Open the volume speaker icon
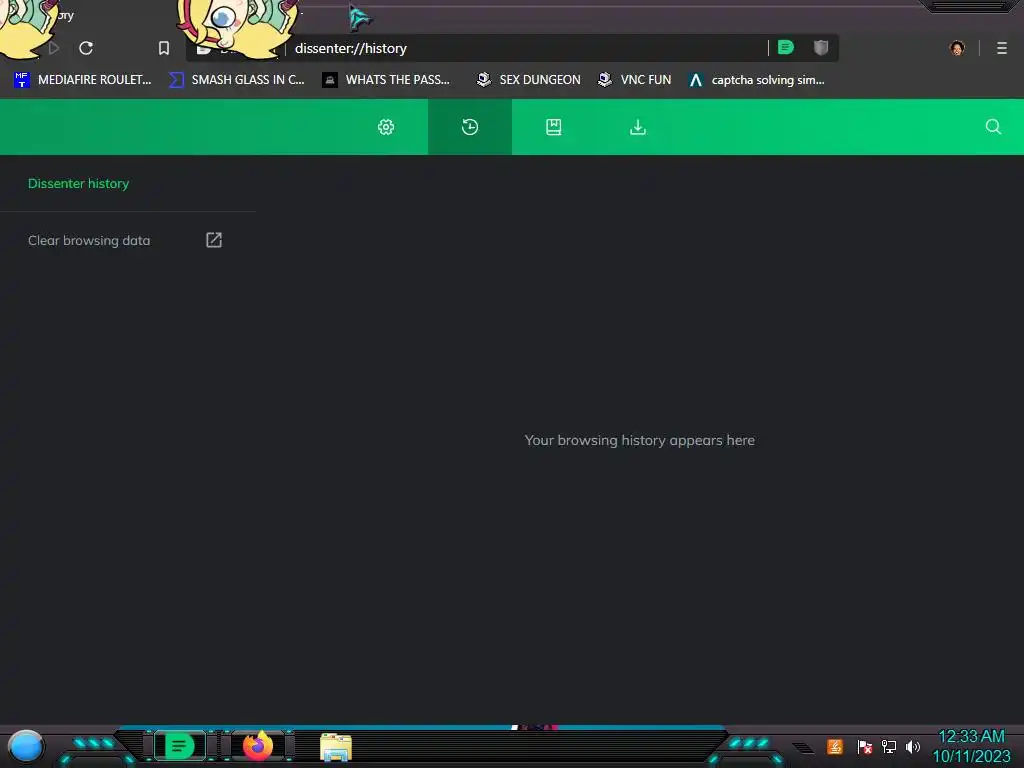The width and height of the screenshot is (1024, 768). tap(913, 746)
